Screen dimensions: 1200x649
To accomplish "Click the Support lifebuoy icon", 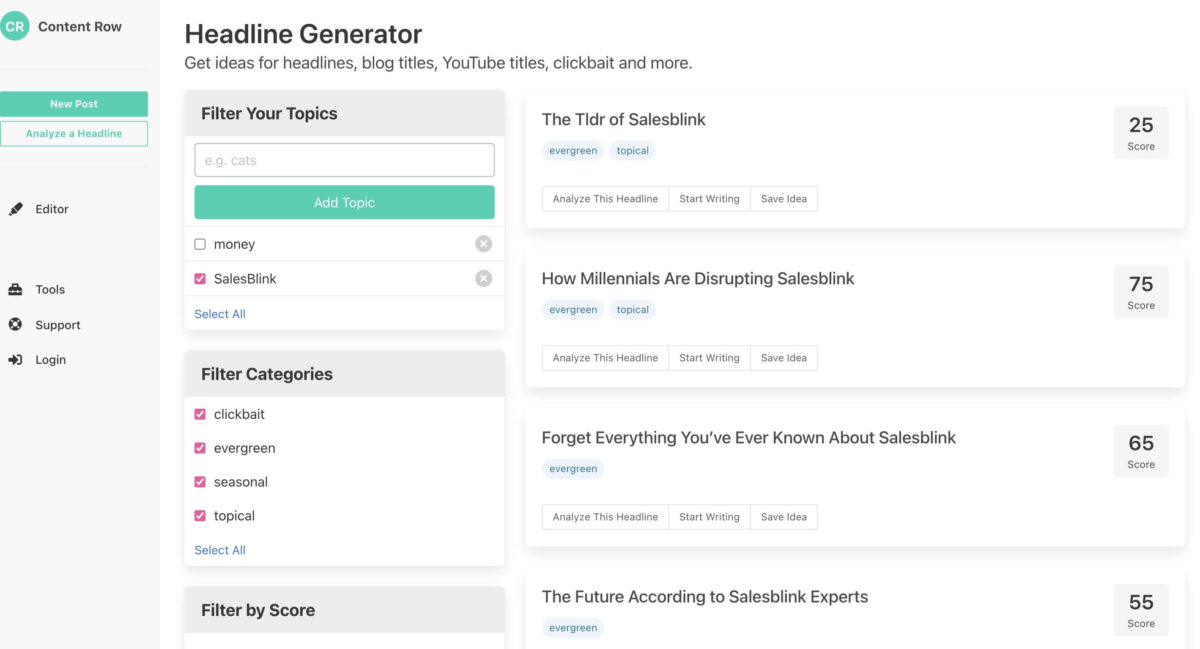I will pos(14,324).
